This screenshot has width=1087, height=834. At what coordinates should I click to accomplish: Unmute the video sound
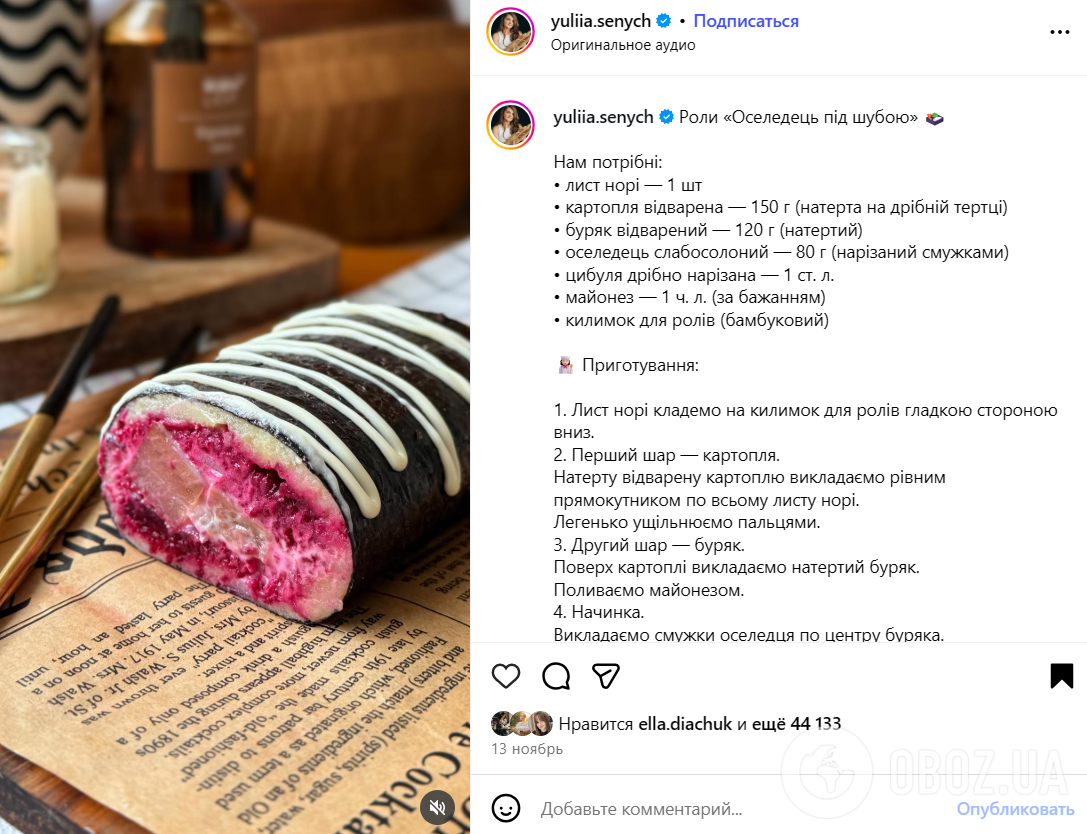437,807
